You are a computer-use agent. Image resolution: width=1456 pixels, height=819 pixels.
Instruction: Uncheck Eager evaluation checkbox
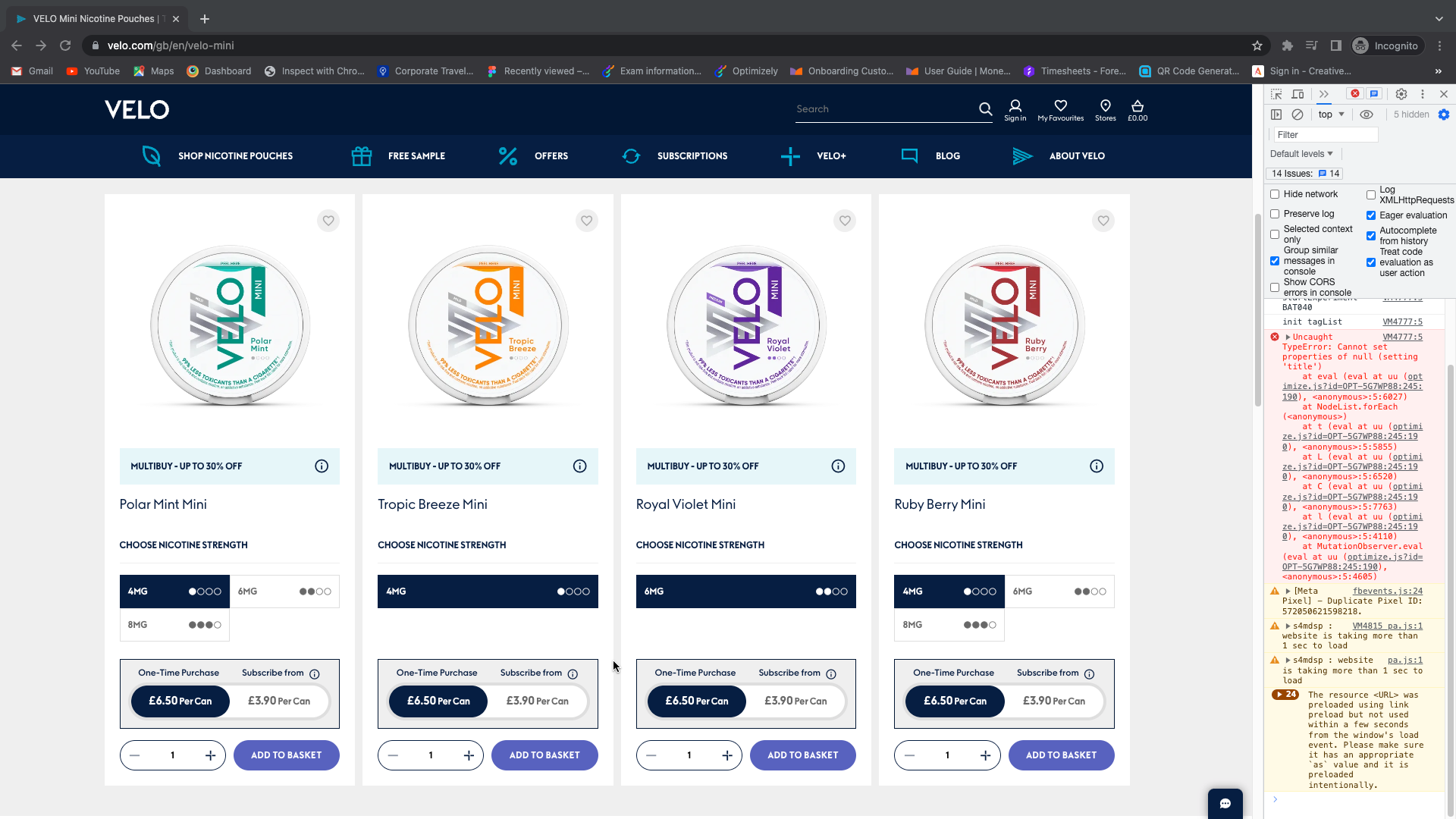click(1371, 215)
